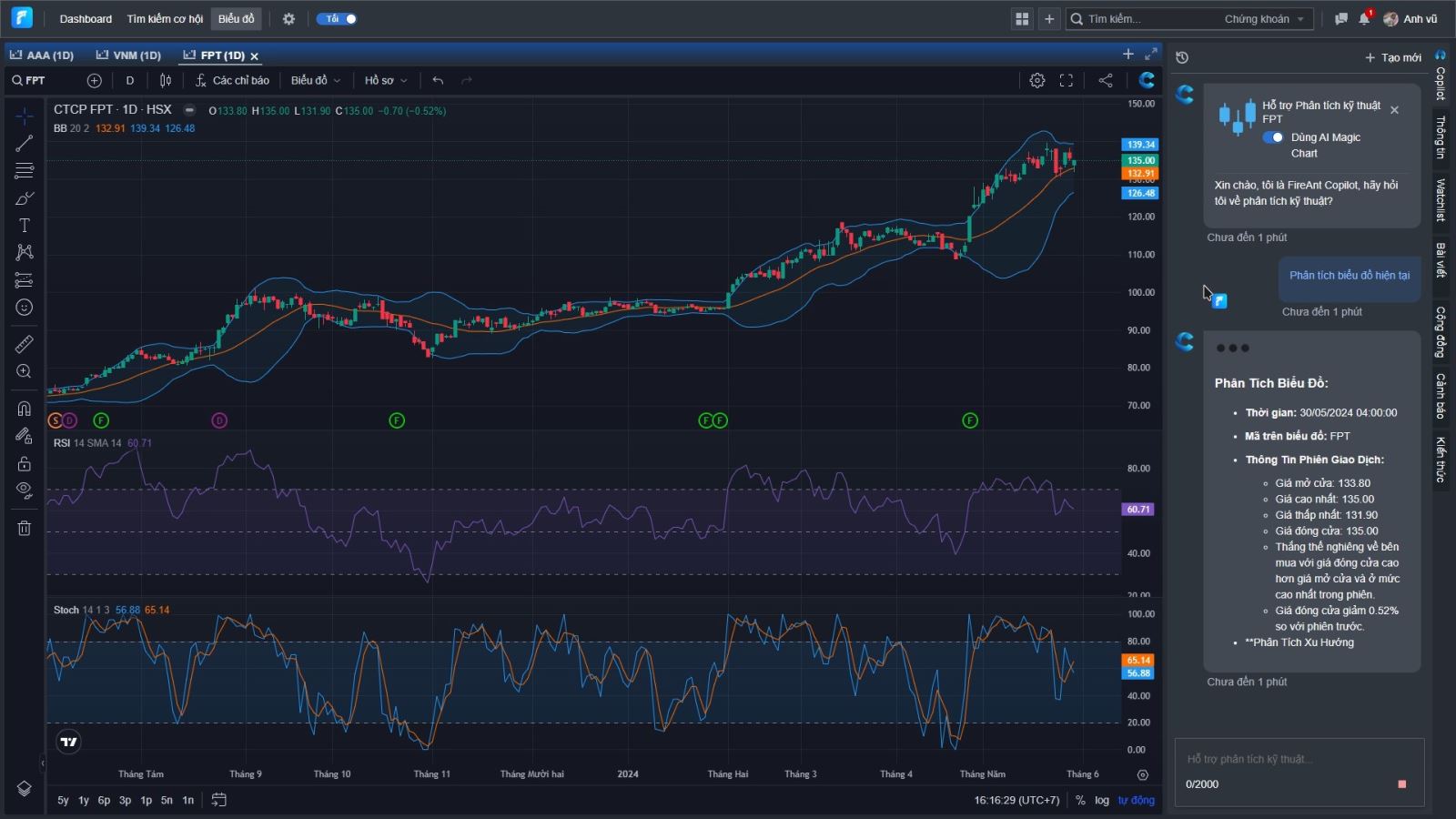Open the Hồ sơ dropdown
The image size is (1456, 819).
point(386,80)
